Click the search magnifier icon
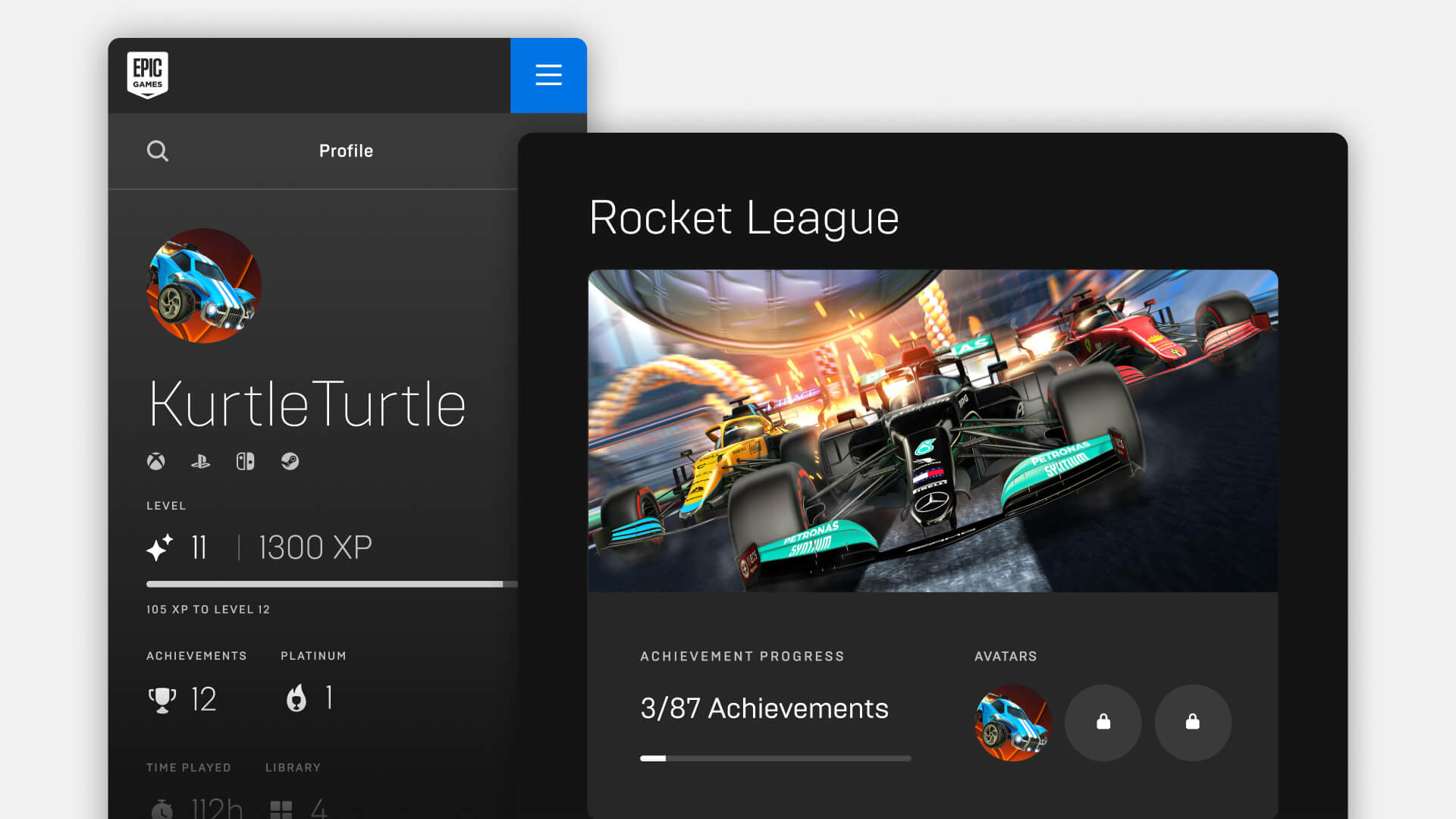The image size is (1456, 819). pyautogui.click(x=158, y=151)
